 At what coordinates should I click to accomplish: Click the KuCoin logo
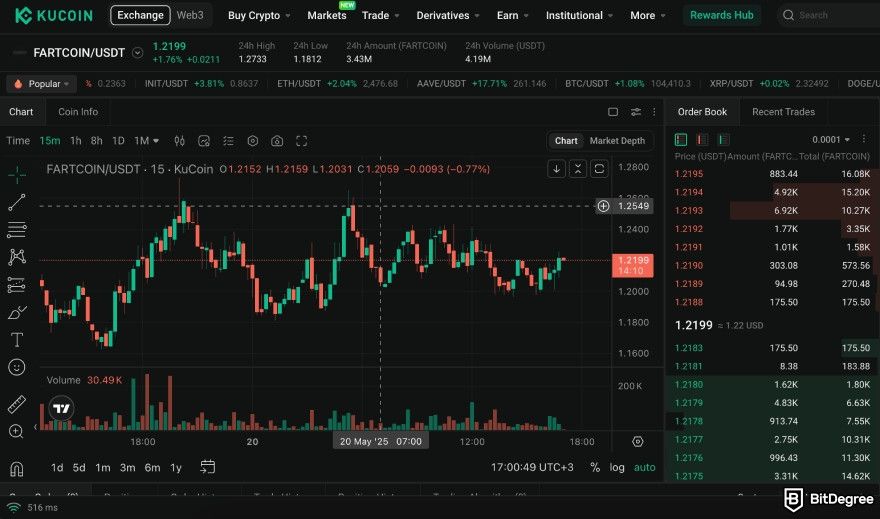pyautogui.click(x=54, y=15)
